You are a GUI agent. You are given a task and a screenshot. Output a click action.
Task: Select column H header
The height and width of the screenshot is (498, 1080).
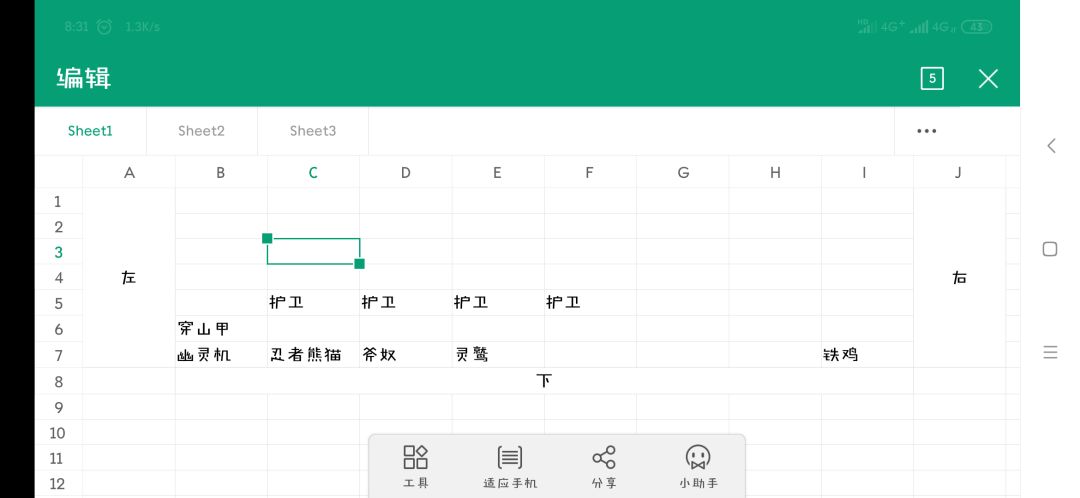tap(775, 172)
